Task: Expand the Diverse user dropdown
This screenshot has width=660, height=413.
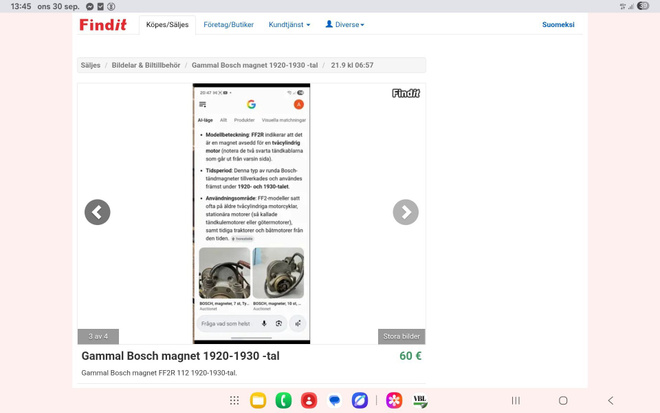Action: [345, 25]
